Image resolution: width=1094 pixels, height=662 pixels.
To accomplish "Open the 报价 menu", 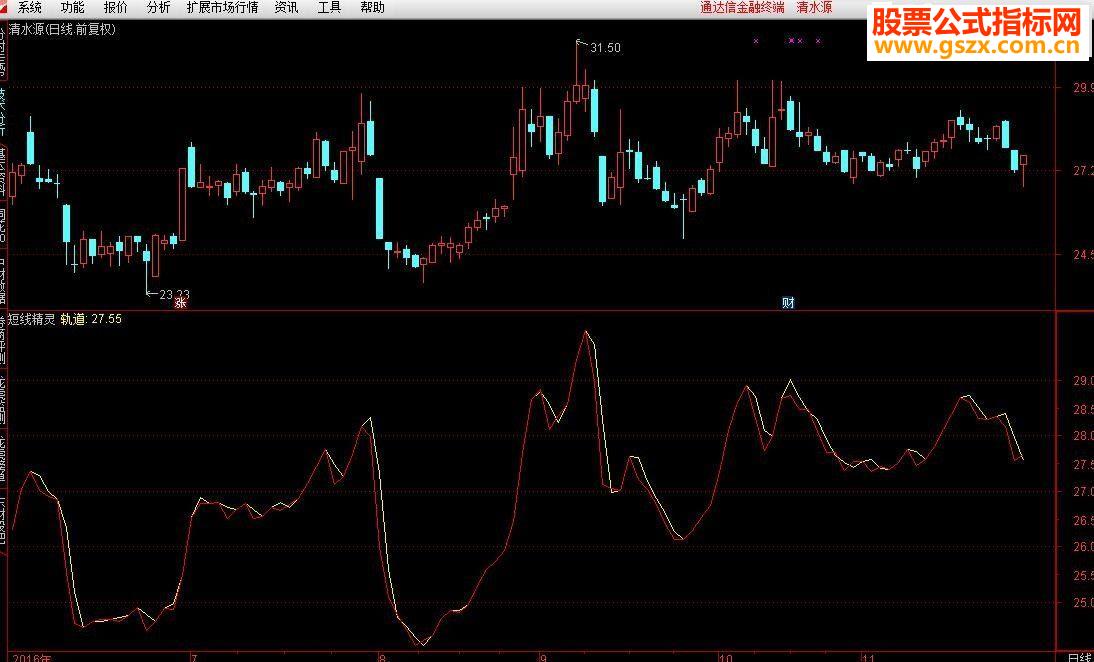I will tap(116, 8).
